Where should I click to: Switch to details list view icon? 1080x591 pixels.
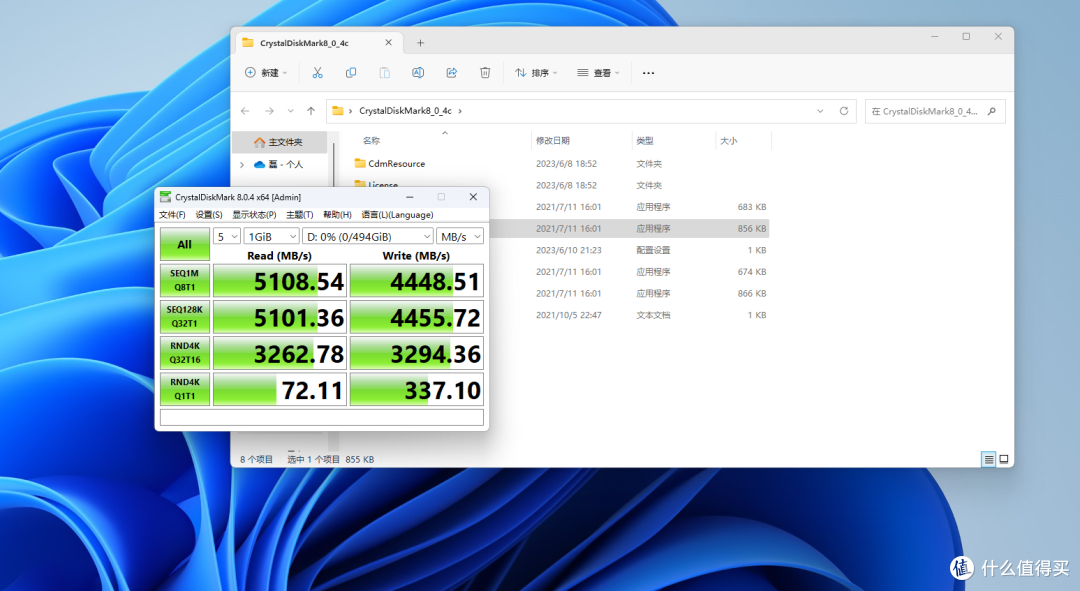(988, 459)
